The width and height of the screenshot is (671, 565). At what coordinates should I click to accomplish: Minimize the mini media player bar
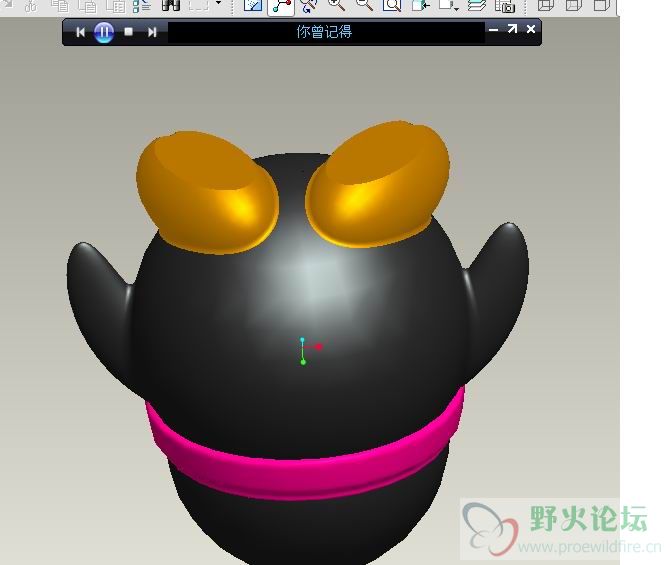pyautogui.click(x=493, y=30)
